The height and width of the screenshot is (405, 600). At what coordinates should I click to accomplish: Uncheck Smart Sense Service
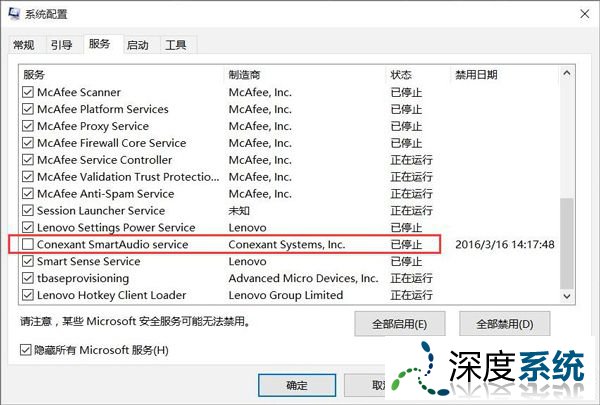pos(28,261)
